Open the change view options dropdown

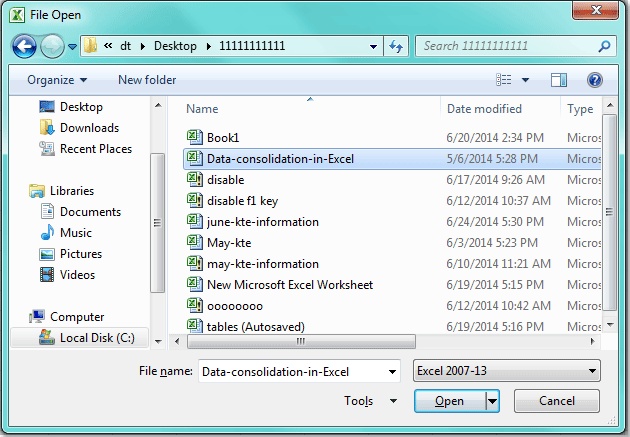point(527,80)
